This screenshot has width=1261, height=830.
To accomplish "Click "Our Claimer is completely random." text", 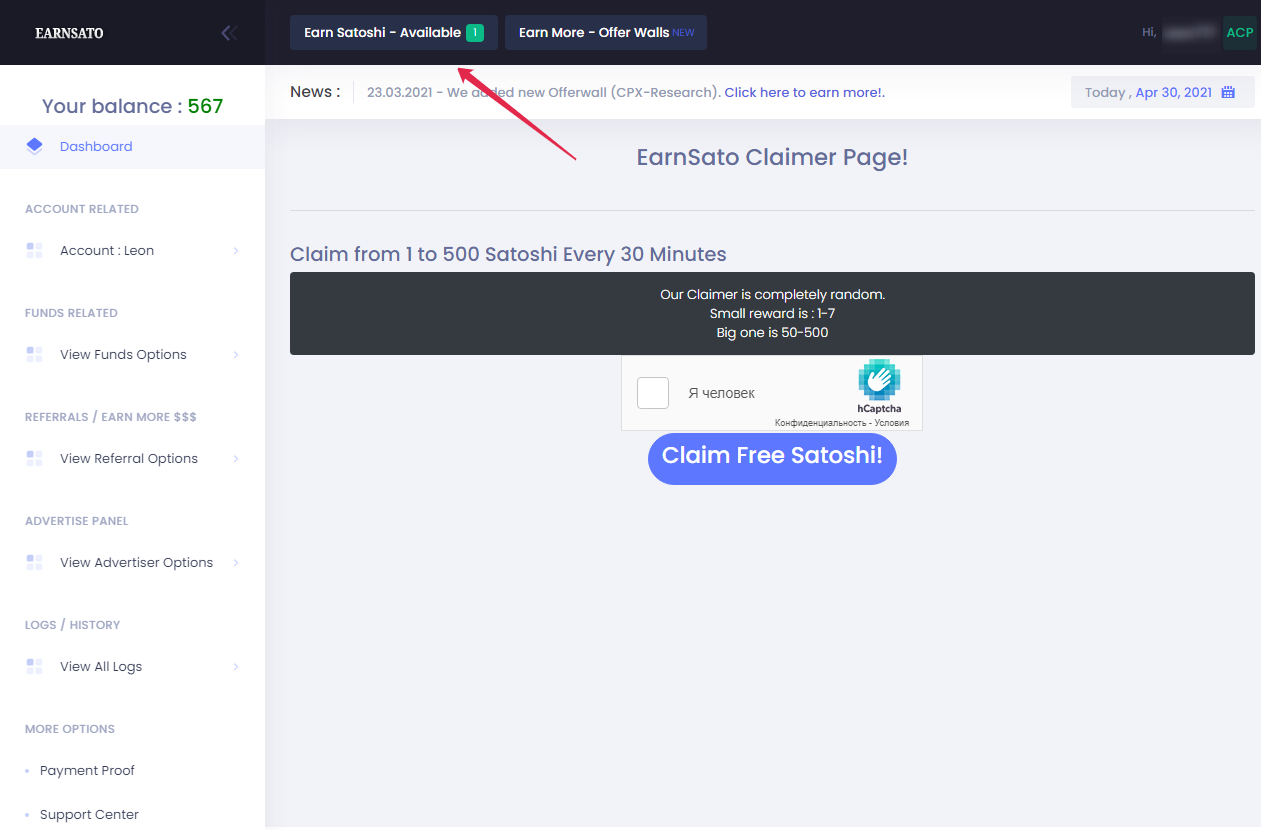I will coord(772,295).
